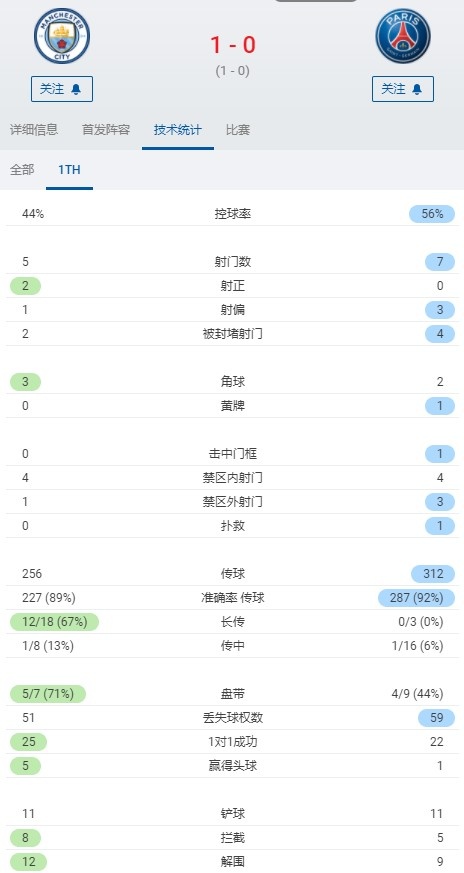
Task: Click the 控球率 stat label
Action: 233,214
